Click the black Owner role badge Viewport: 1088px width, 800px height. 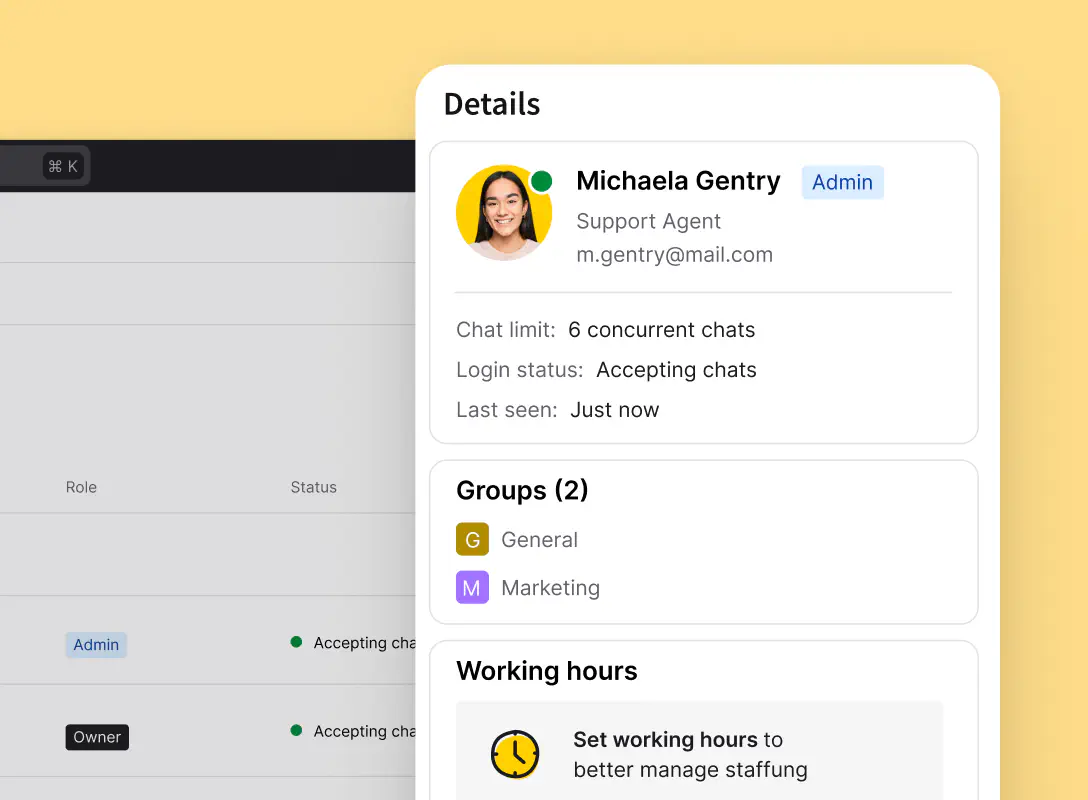pyautogui.click(x=96, y=736)
